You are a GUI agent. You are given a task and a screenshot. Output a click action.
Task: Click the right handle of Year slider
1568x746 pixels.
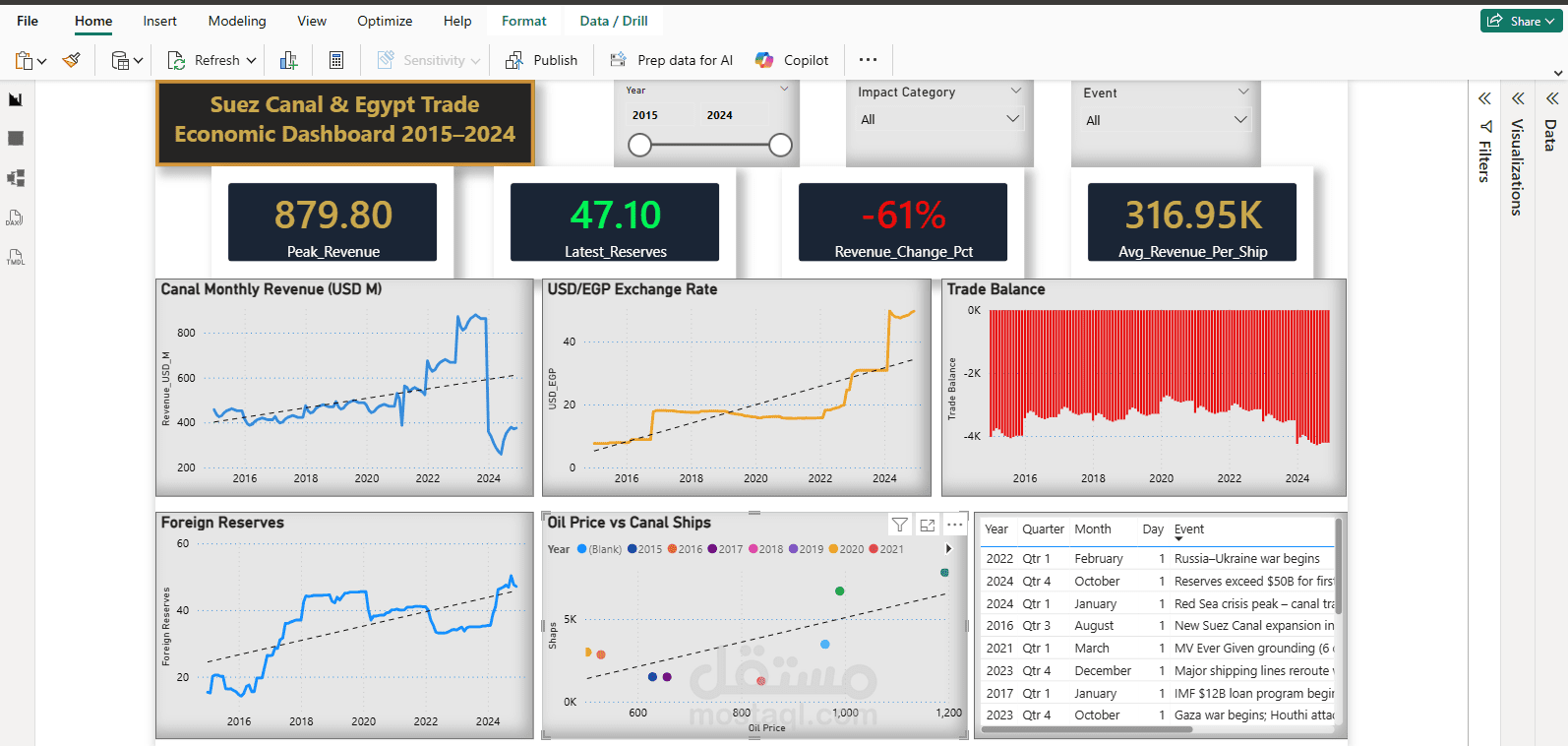[780, 146]
